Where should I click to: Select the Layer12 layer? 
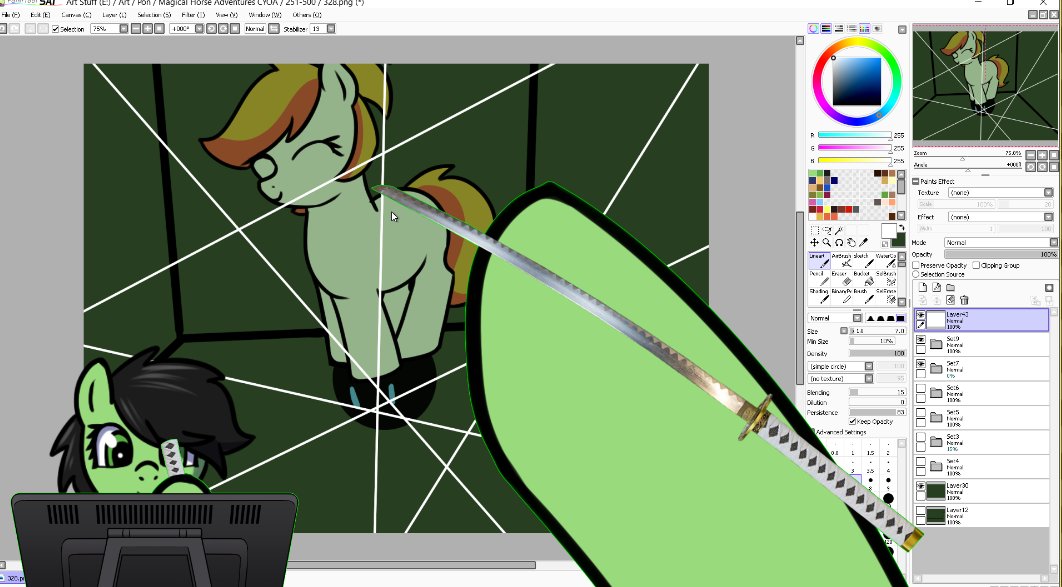click(x=981, y=515)
